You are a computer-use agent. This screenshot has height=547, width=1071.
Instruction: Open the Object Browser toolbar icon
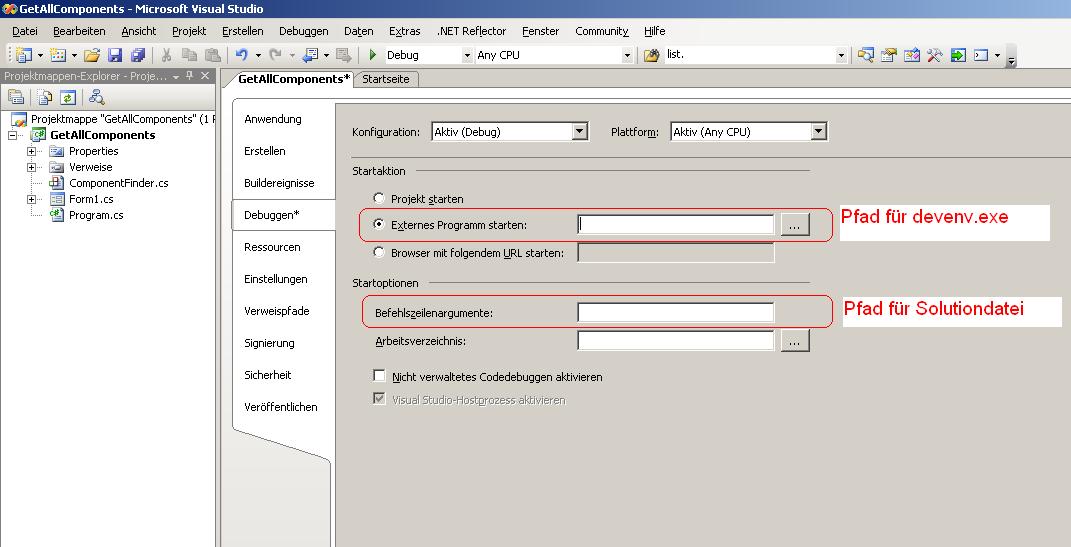coord(912,55)
